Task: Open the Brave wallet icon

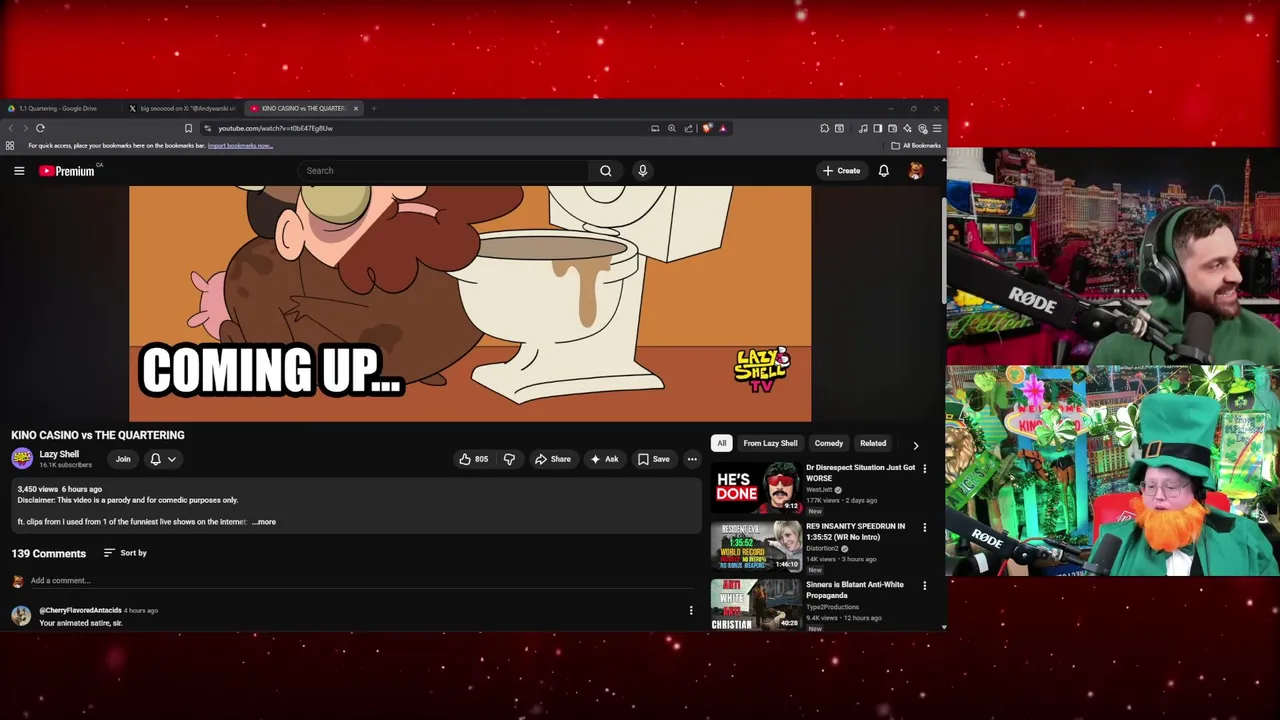Action: pyautogui.click(x=892, y=128)
